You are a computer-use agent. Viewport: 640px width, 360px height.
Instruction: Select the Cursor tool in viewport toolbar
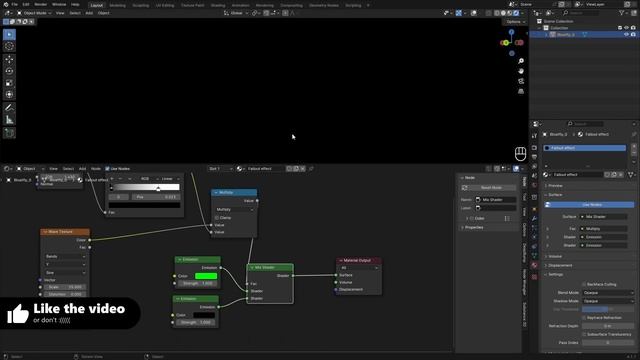[x=9, y=47]
